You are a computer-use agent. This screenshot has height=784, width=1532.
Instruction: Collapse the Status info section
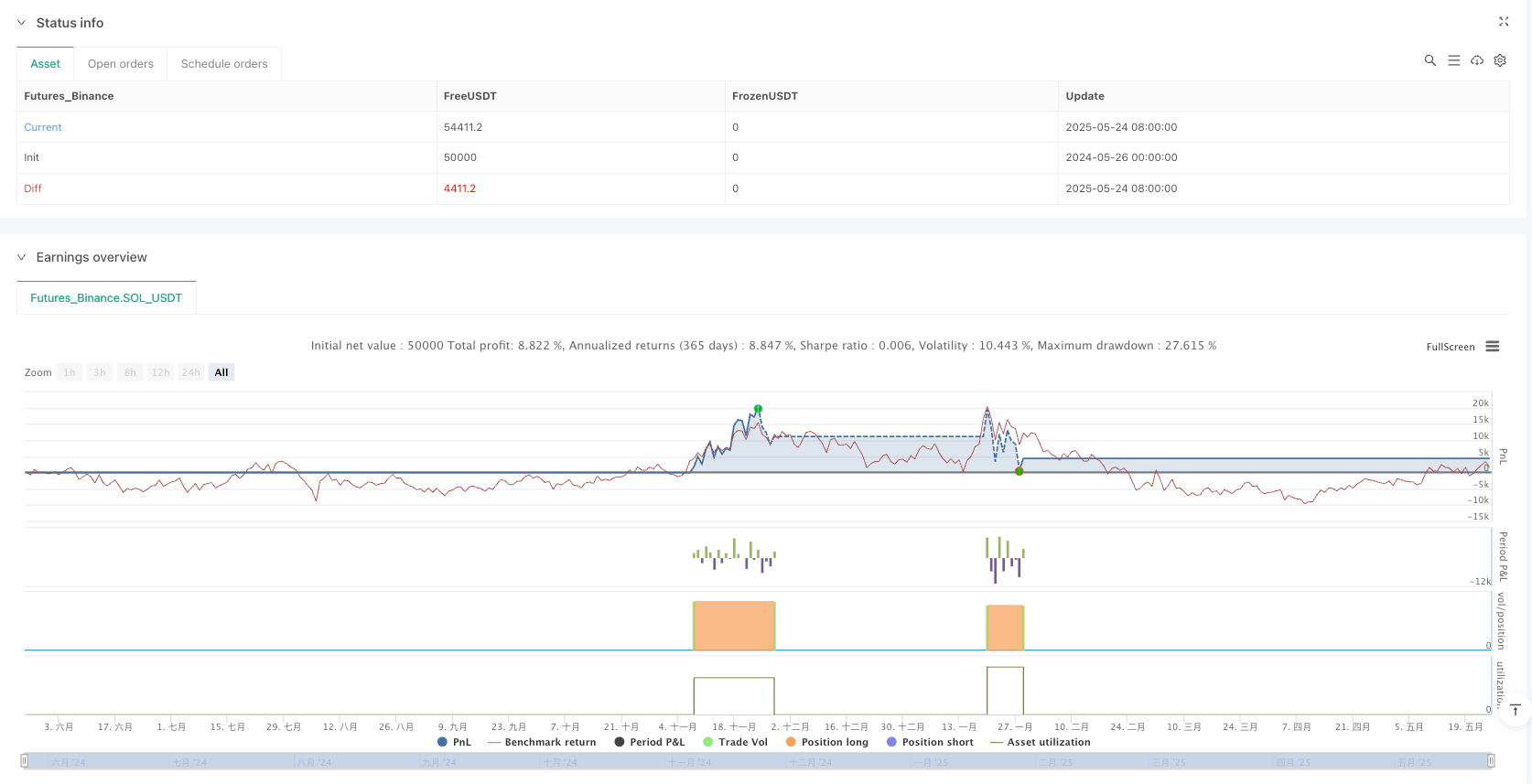[x=21, y=23]
